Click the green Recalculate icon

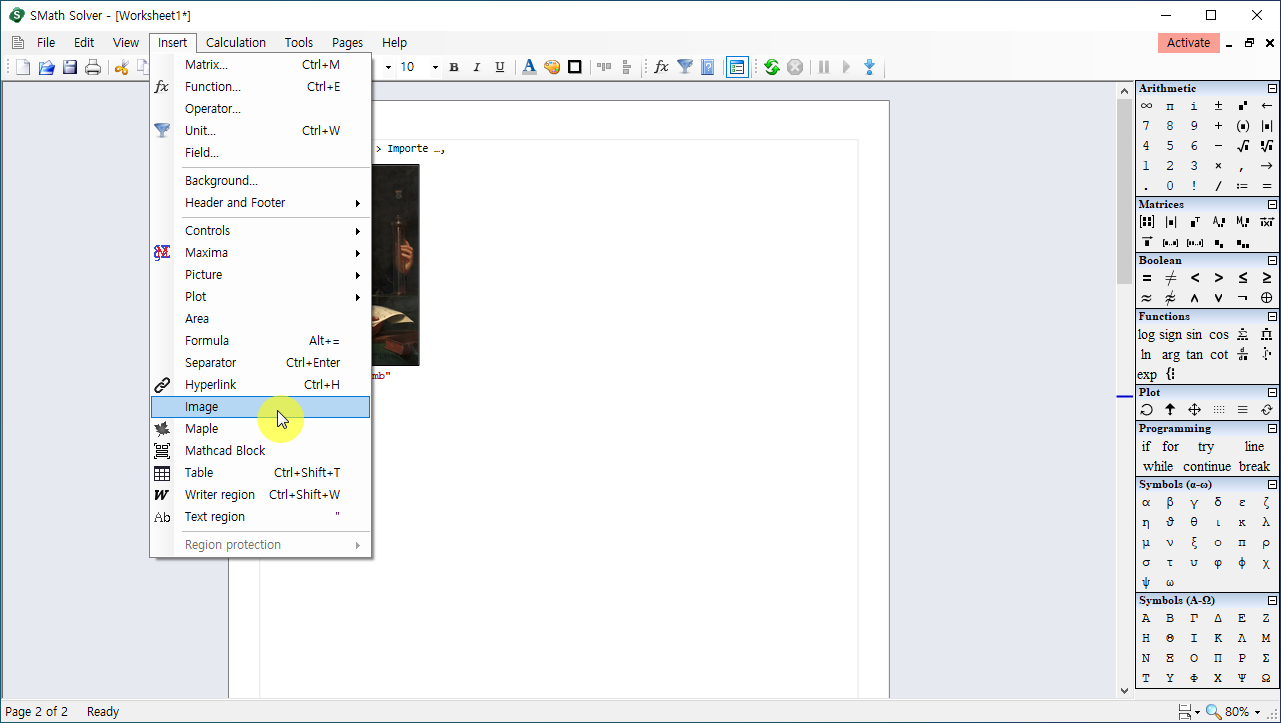coord(772,67)
